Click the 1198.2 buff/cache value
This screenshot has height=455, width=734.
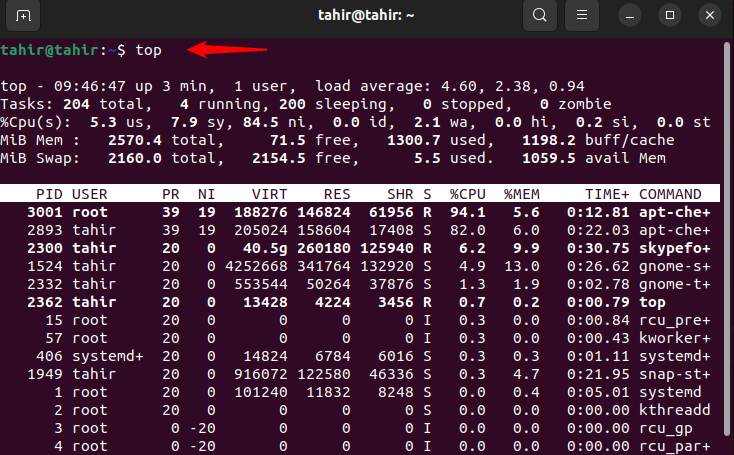click(x=549, y=140)
